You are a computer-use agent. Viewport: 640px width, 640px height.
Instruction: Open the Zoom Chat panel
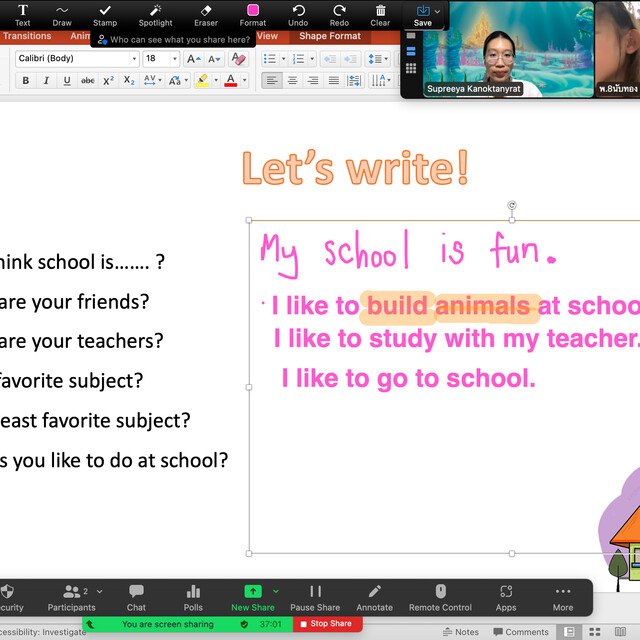pos(136,597)
